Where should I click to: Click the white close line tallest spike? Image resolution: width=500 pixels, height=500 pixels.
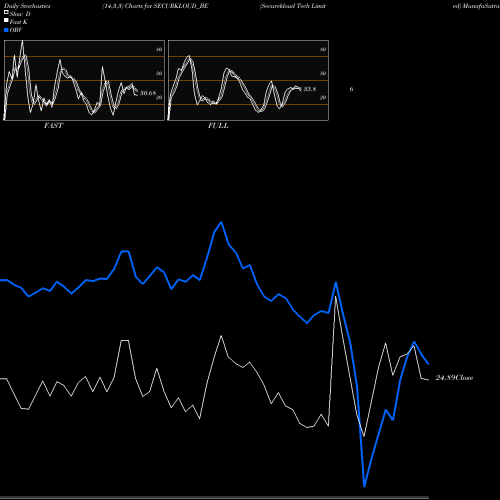coord(336,296)
